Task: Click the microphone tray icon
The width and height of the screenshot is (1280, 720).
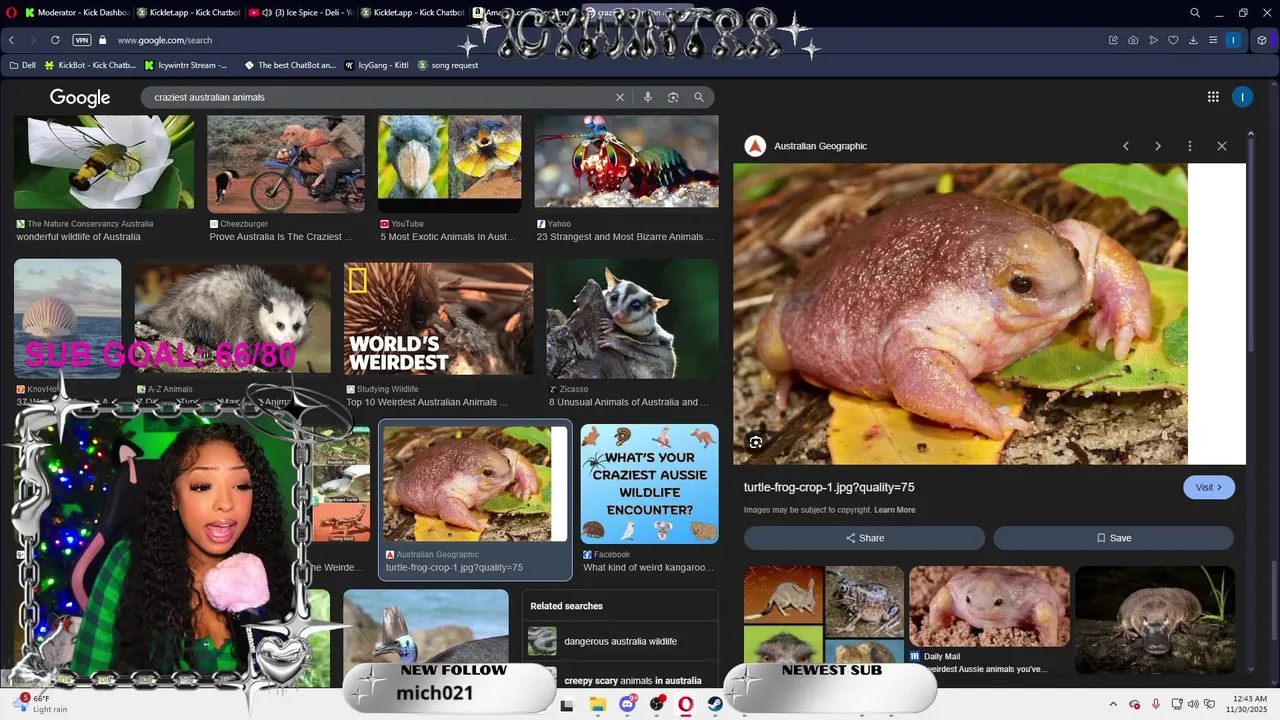Action: pos(1156,705)
